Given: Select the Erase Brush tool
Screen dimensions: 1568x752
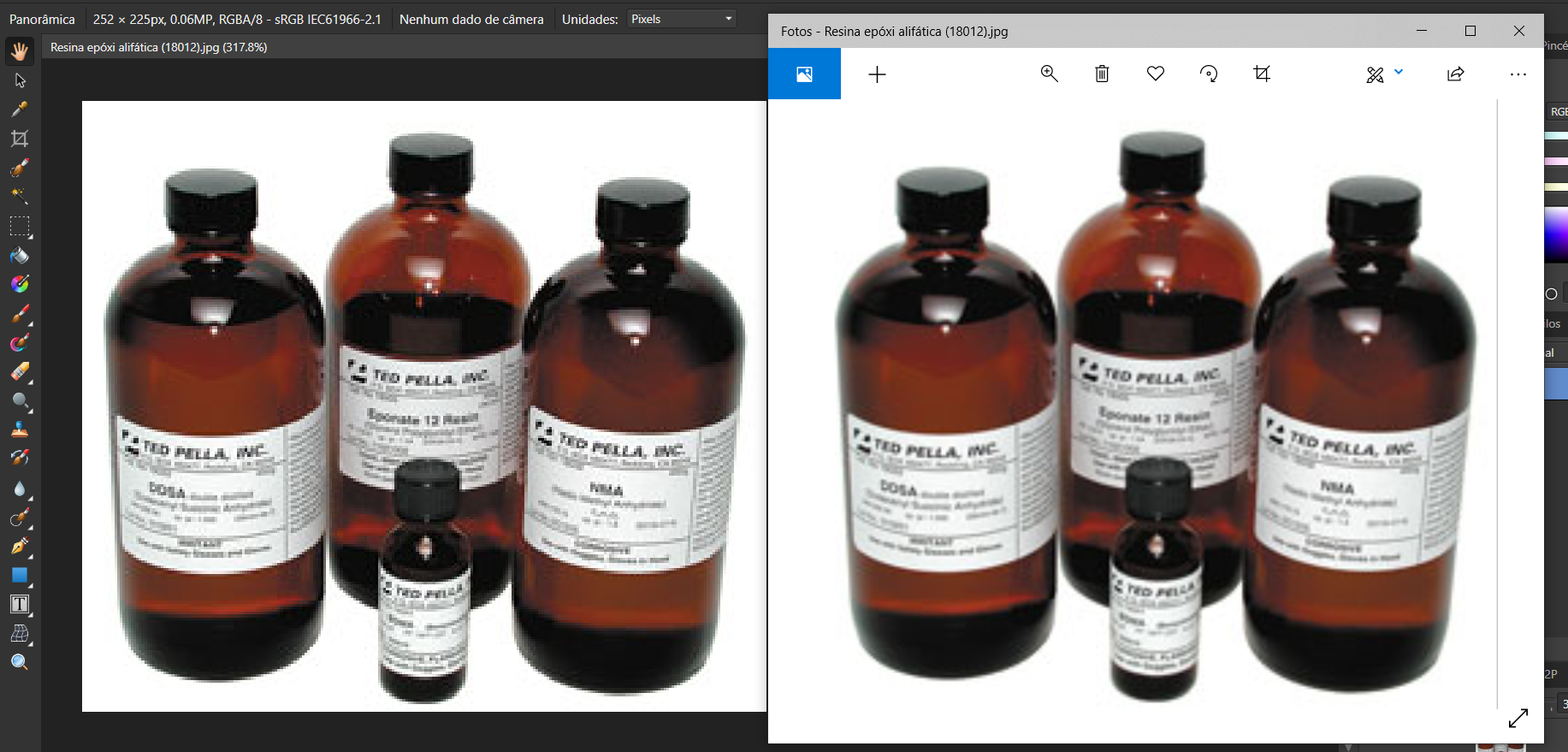Looking at the screenshot, I should coord(20,371).
